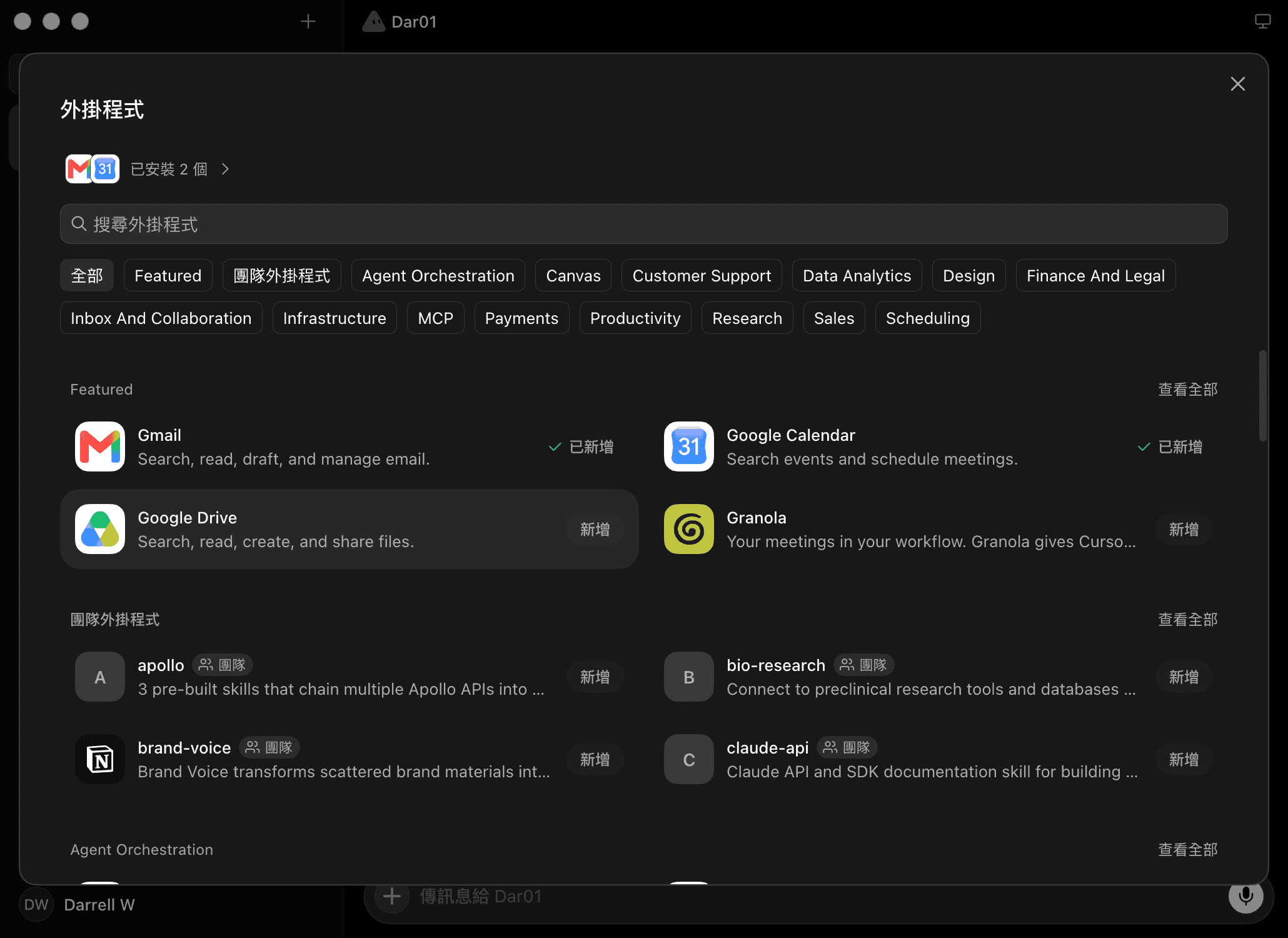The height and width of the screenshot is (938, 1288).
Task: Click the claude-api letter C icon
Action: 689,759
